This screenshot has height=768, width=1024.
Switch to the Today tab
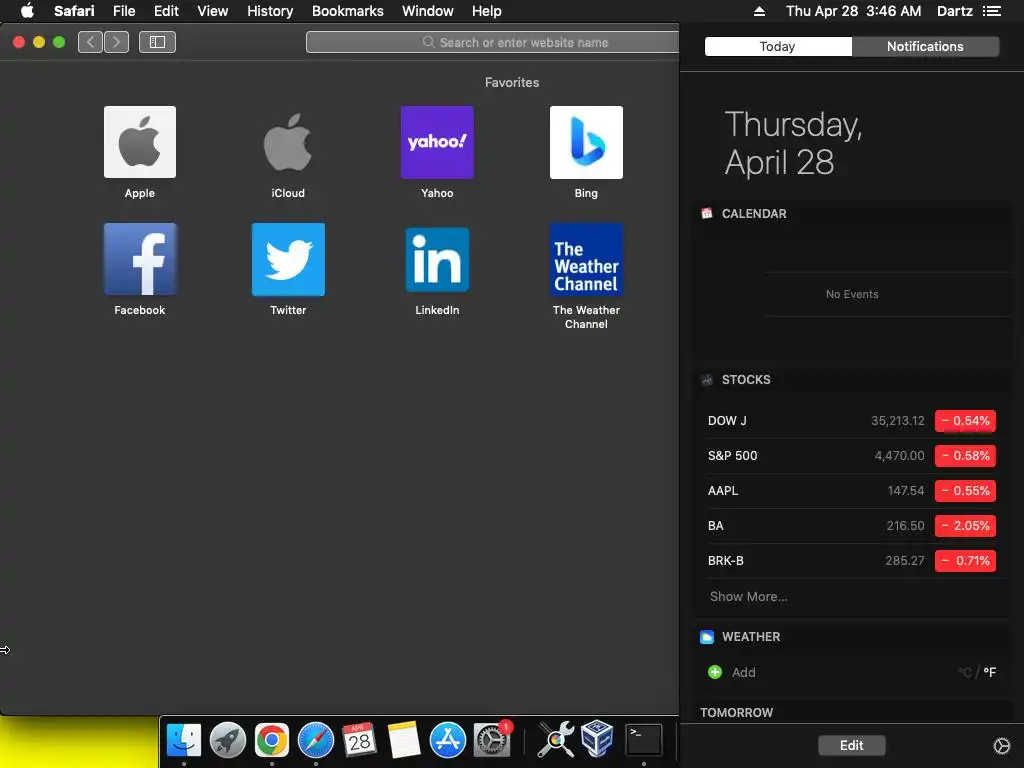(x=778, y=46)
